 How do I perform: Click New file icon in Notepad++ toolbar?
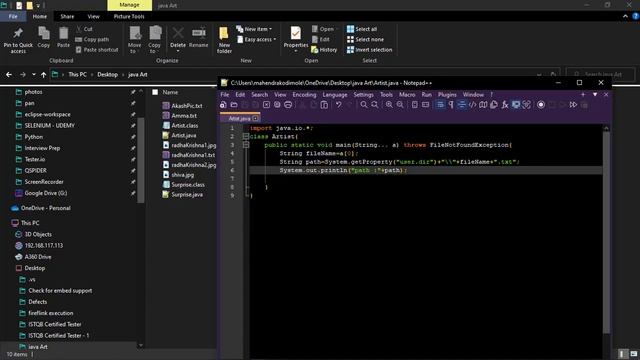coord(223,105)
